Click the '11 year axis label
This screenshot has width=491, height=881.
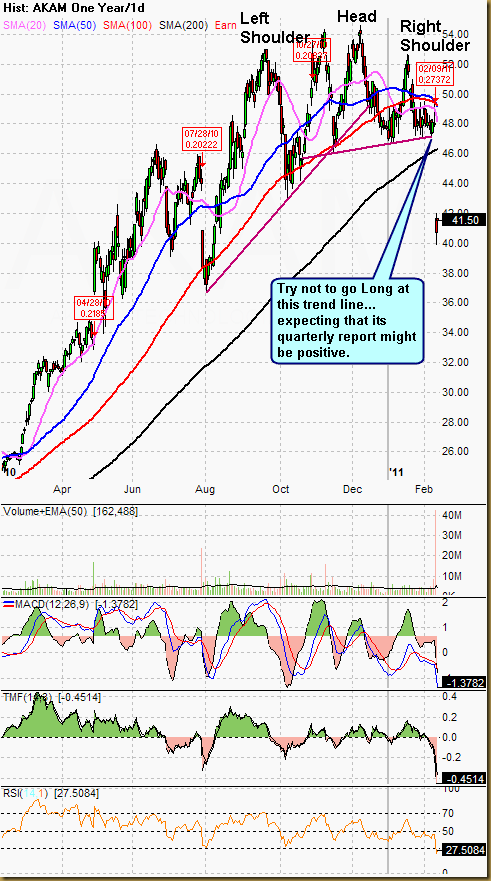(x=397, y=472)
